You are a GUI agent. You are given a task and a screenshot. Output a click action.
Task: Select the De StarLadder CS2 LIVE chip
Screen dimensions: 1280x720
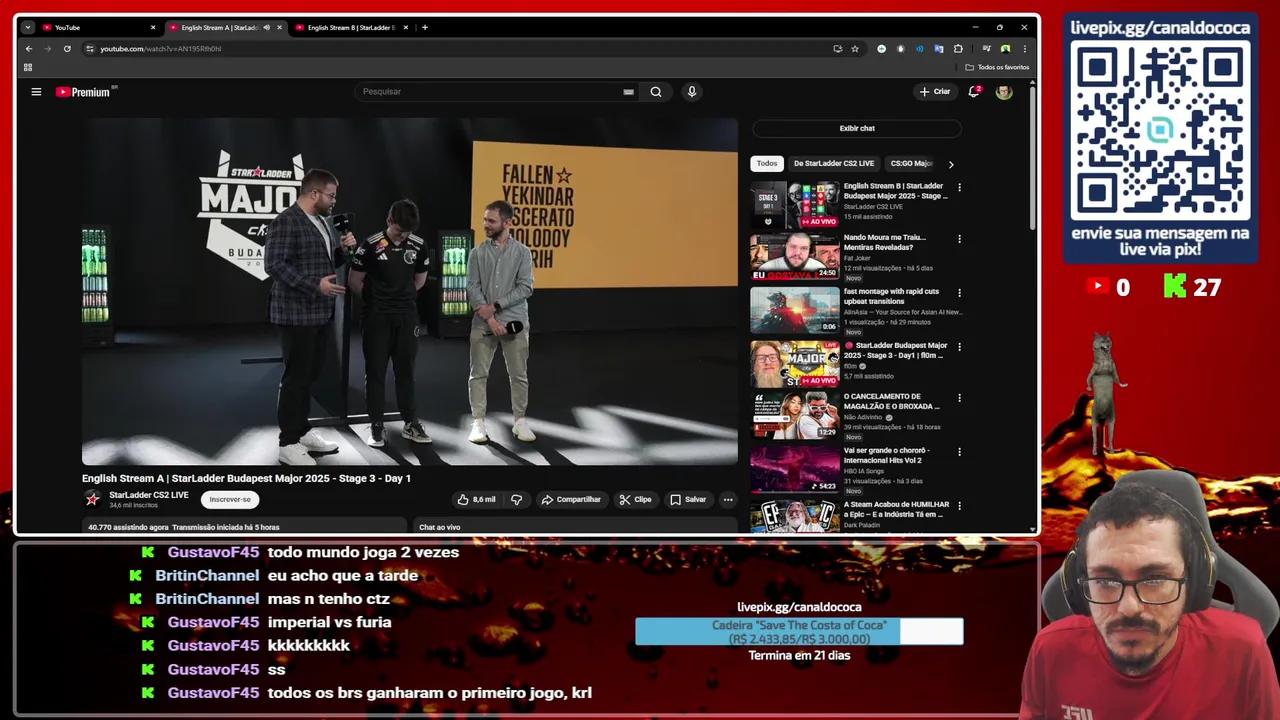tap(834, 163)
